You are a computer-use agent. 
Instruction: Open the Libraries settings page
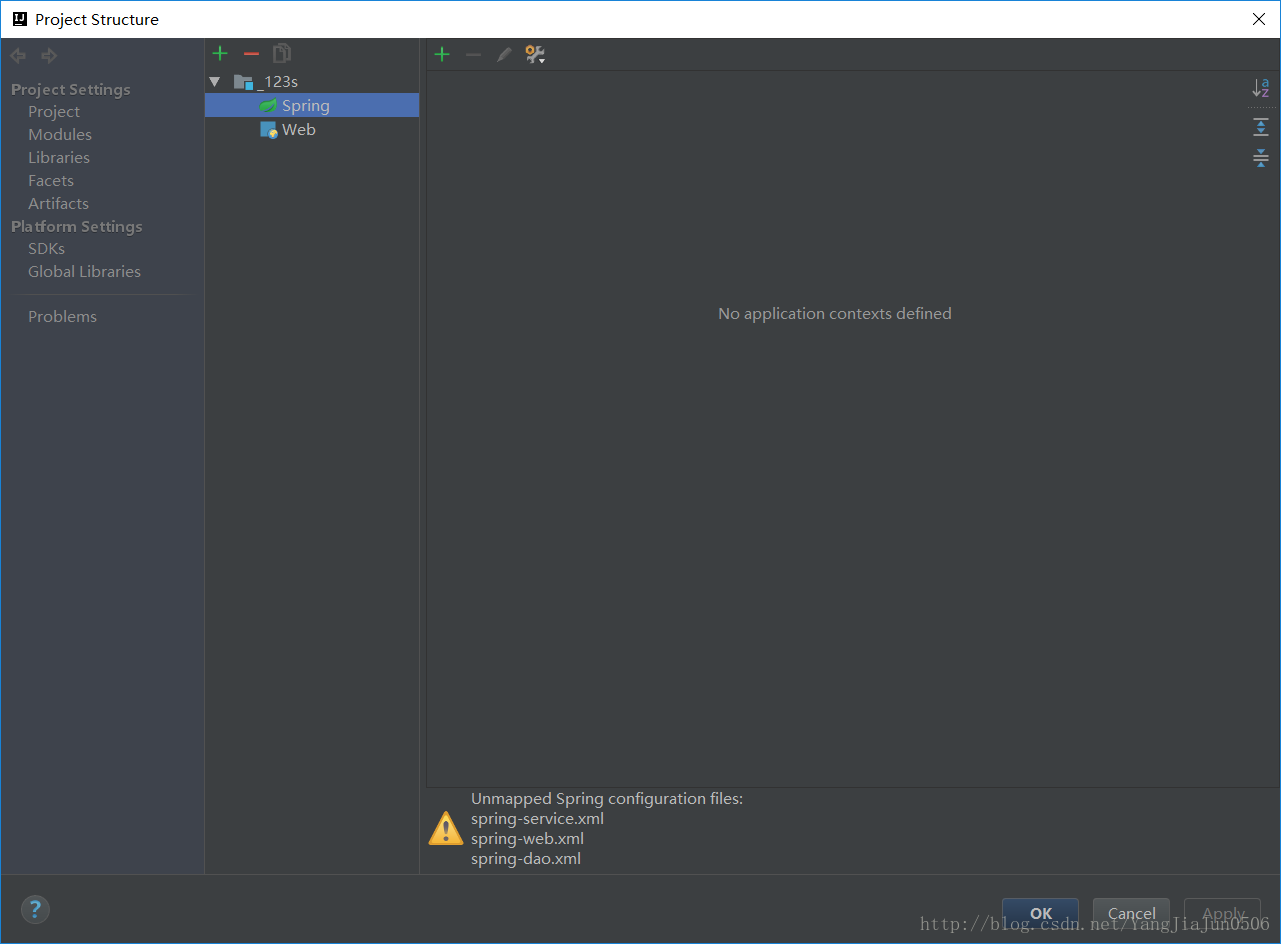point(59,157)
